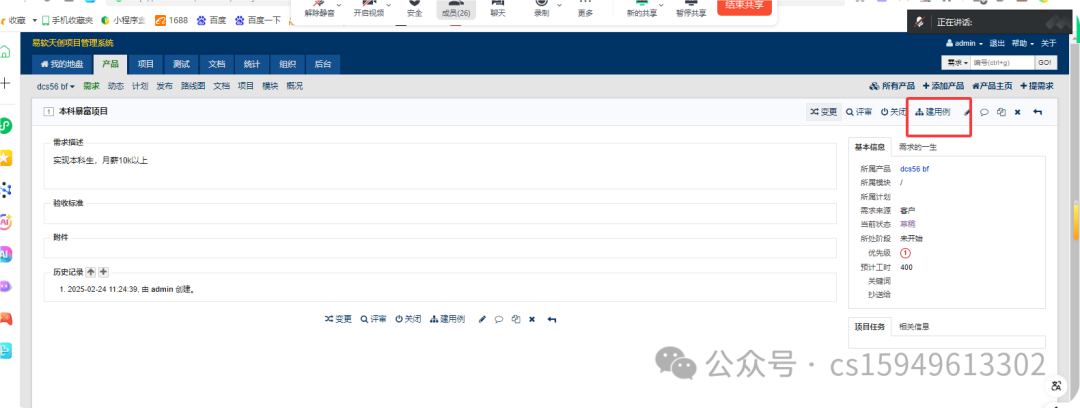
Task: Open the 产品主页 link
Action: (x=992, y=86)
